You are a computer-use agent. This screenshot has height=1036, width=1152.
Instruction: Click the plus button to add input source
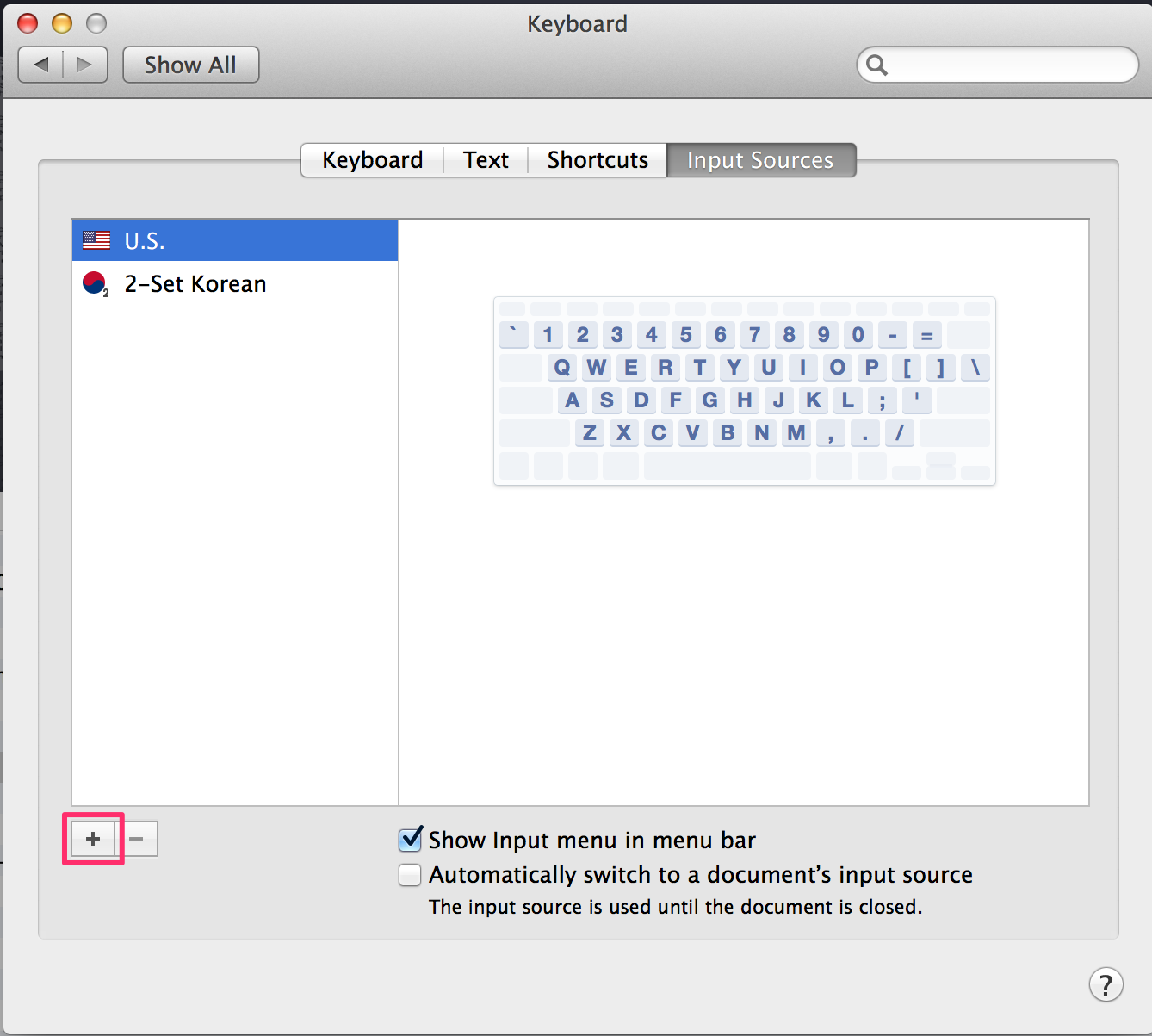coord(93,839)
